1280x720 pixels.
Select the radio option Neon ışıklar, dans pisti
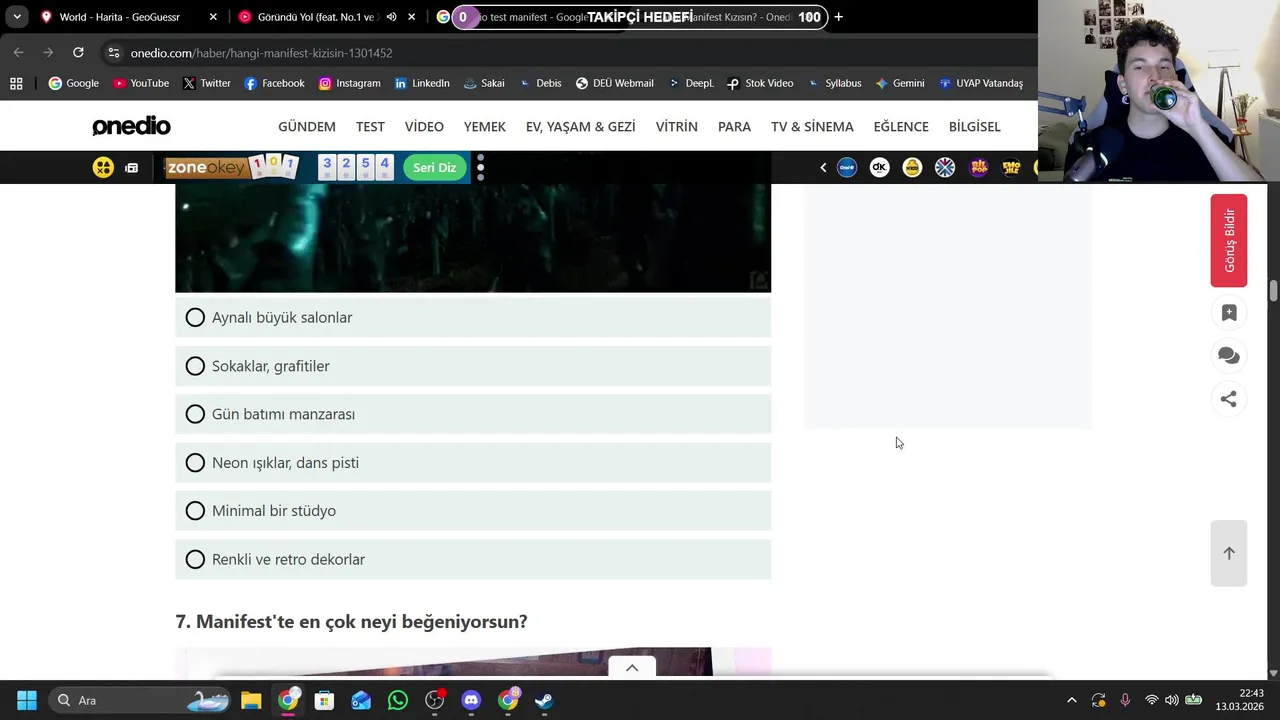point(473,462)
